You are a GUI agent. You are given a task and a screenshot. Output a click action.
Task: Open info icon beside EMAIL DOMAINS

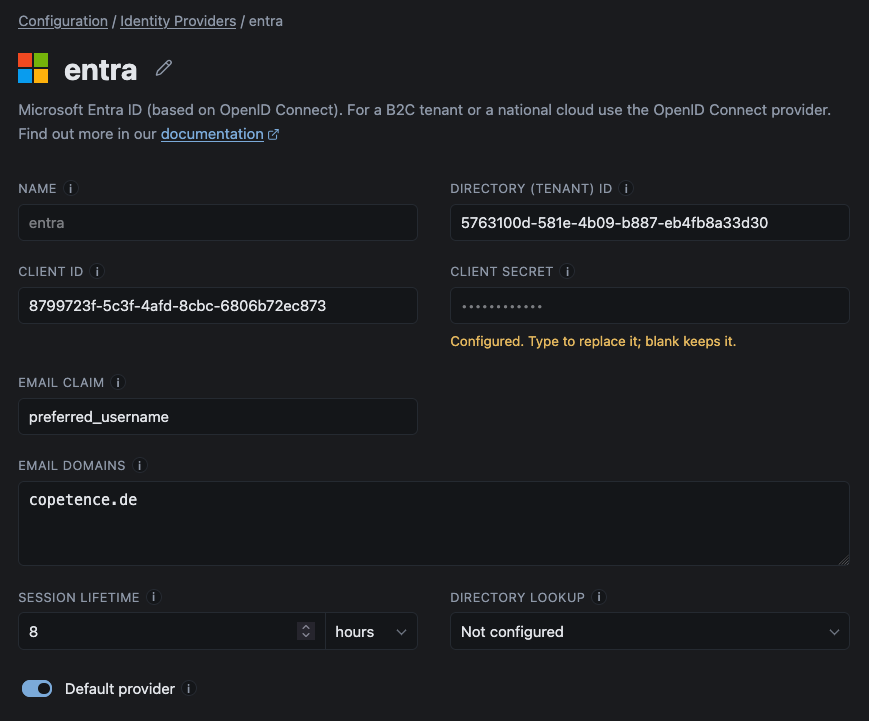click(140, 466)
